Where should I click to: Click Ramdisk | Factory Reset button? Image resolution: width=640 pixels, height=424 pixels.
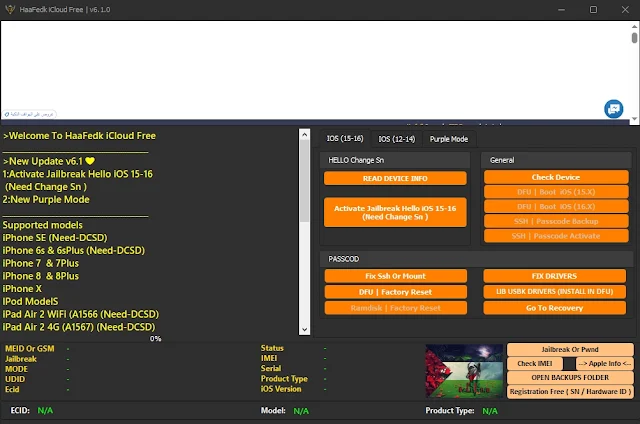pos(396,308)
